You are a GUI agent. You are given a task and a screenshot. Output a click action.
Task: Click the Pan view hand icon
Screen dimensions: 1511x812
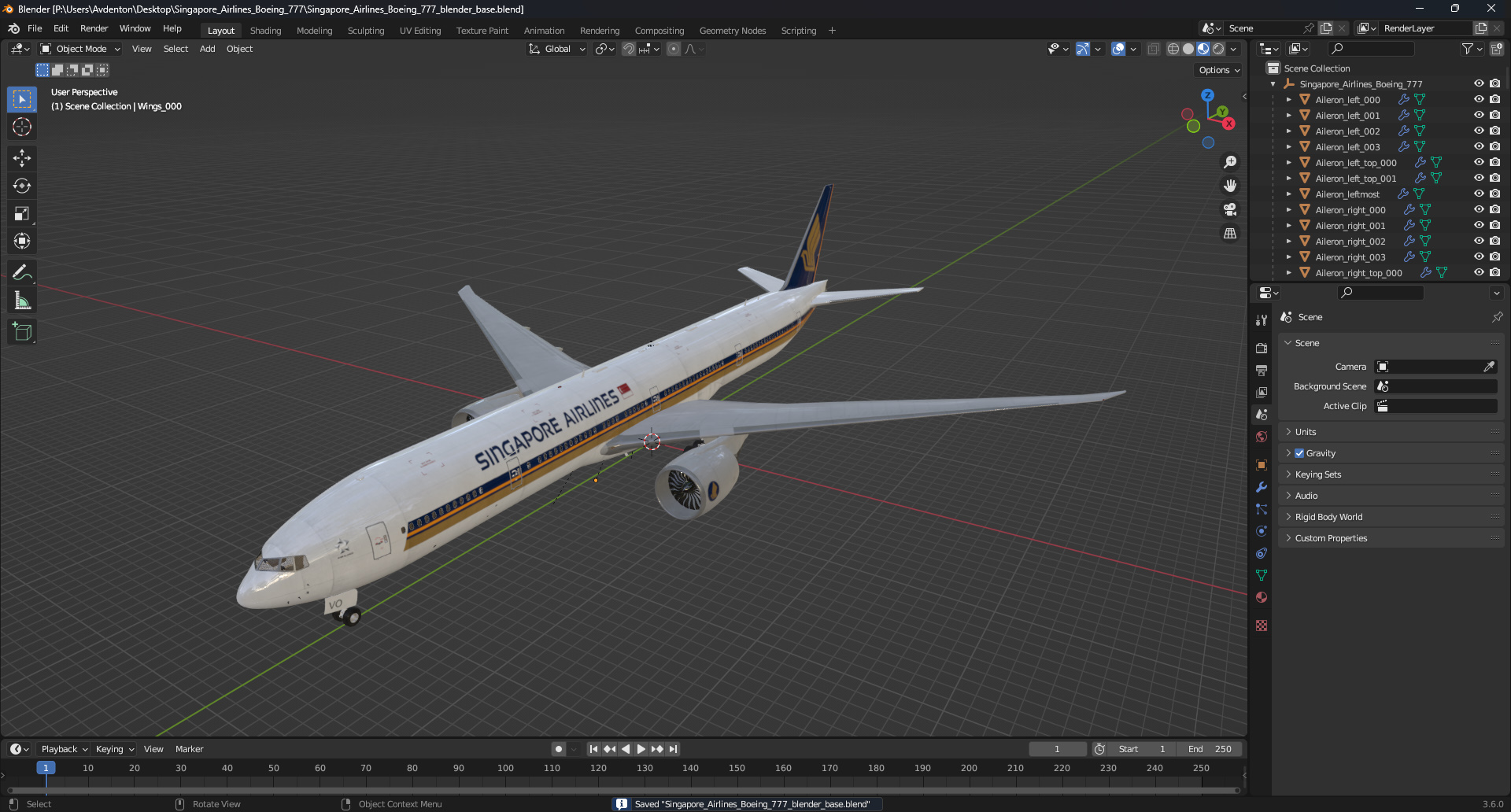(1230, 186)
